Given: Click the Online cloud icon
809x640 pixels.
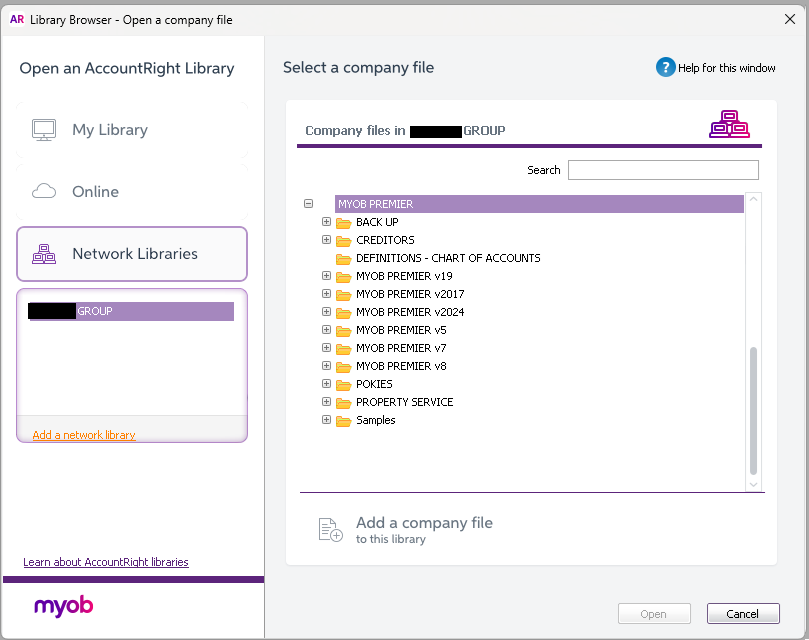Looking at the screenshot, I should [x=44, y=192].
